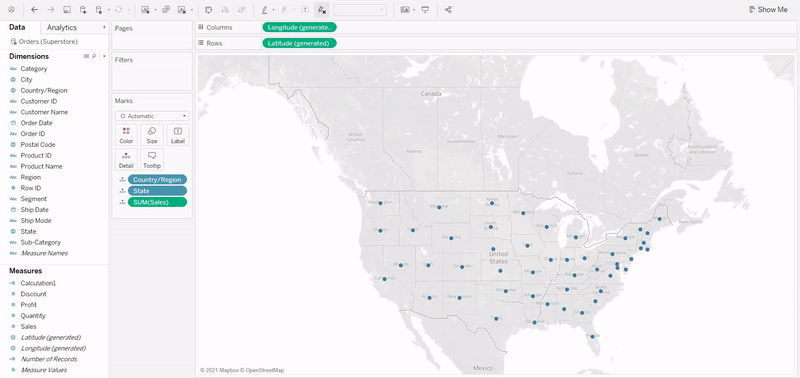
Task: Open the Automatic mark type dropdown
Action: [x=152, y=116]
